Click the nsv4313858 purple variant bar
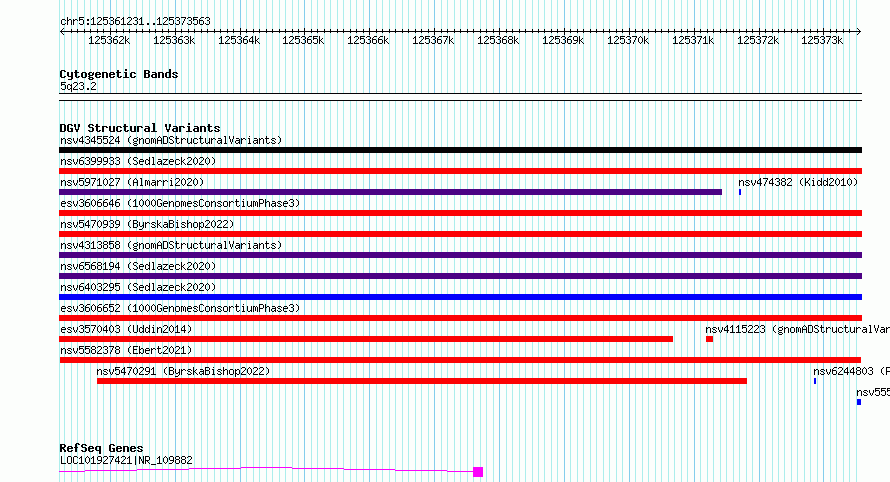Image resolution: width=890 pixels, height=482 pixels. (460, 255)
